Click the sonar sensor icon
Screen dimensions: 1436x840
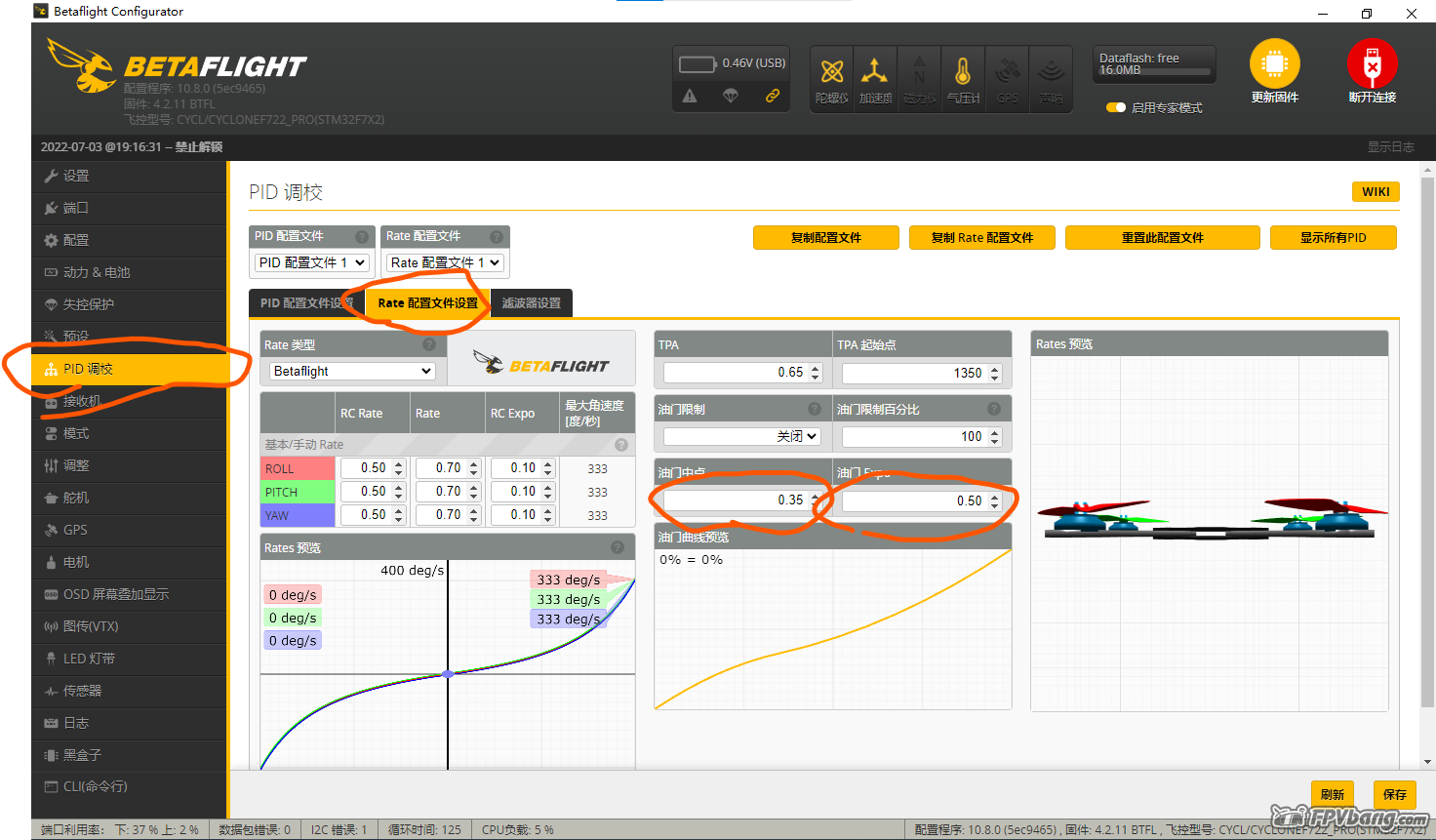pyautogui.click(x=1051, y=71)
